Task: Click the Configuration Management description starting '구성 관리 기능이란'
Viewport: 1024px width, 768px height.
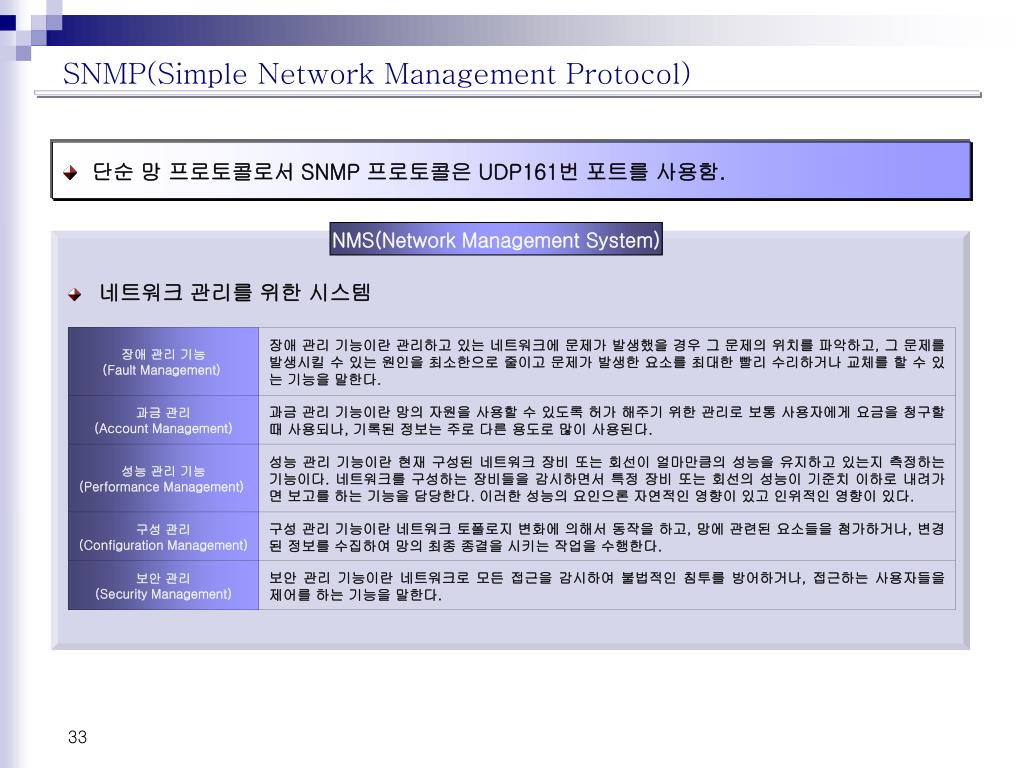Action: 607,537
